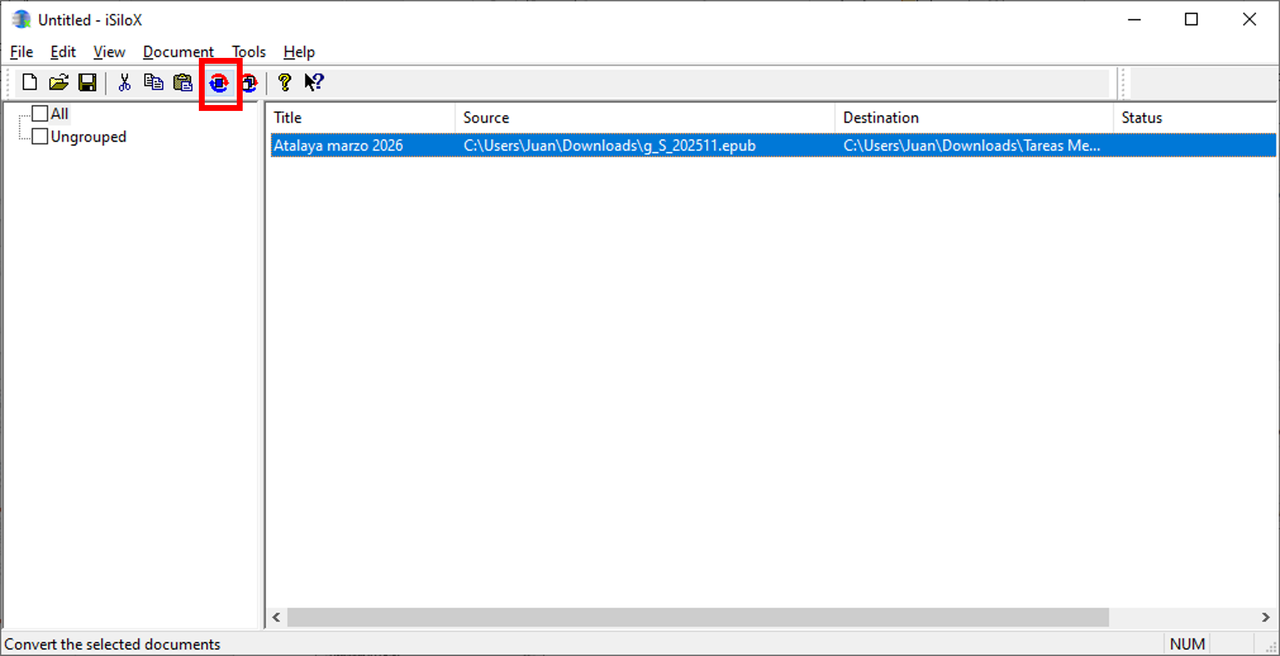
Task: Open the Edit menu
Action: coord(63,52)
